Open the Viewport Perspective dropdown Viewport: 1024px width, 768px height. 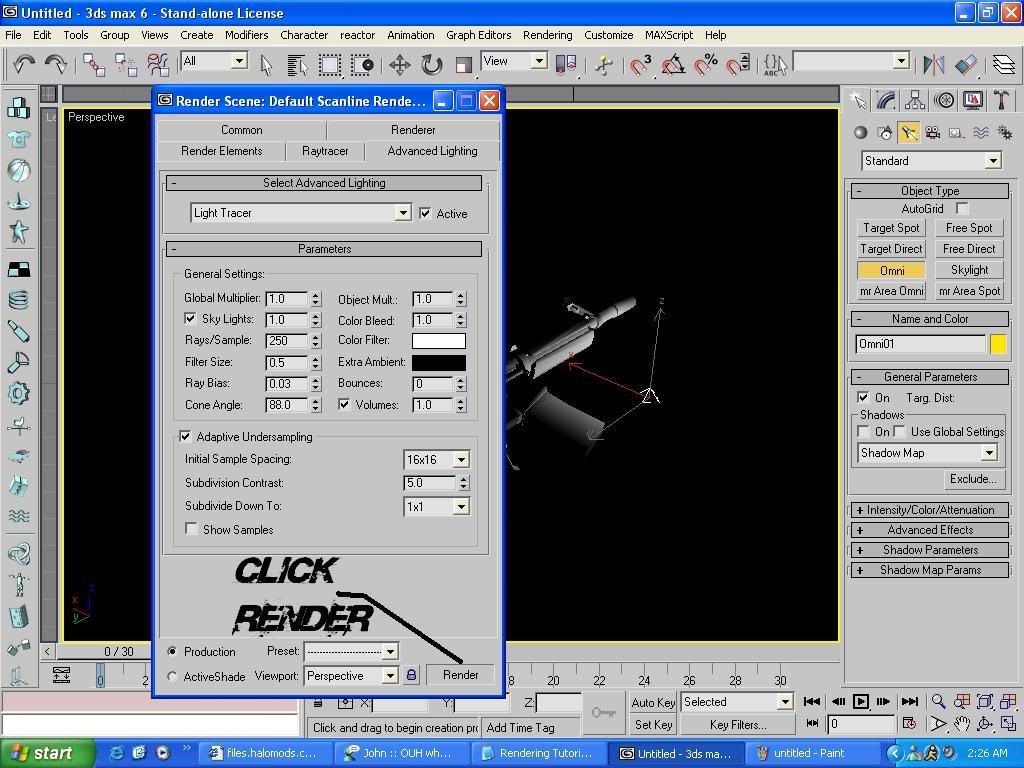coord(390,675)
